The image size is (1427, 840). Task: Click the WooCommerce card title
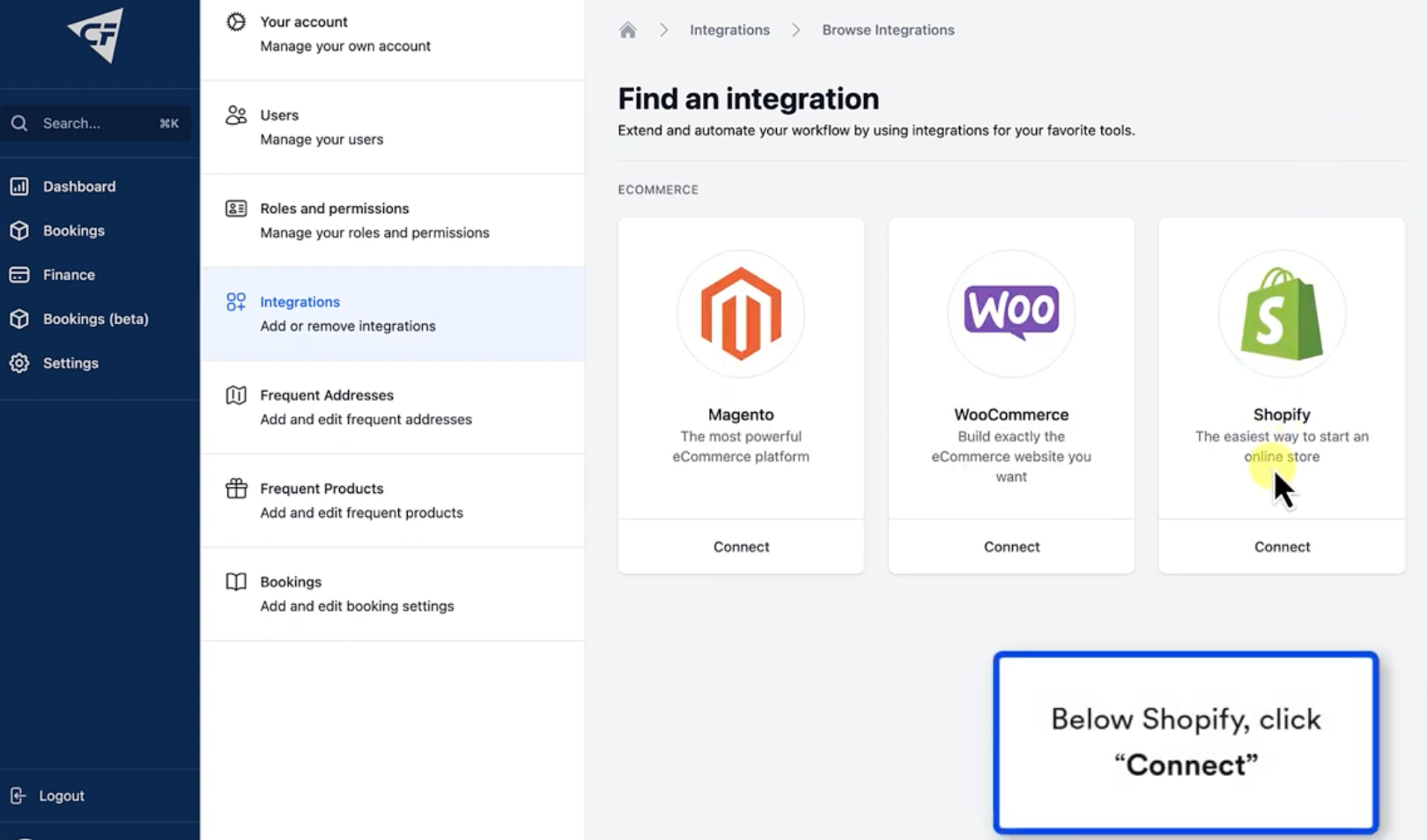point(1011,415)
